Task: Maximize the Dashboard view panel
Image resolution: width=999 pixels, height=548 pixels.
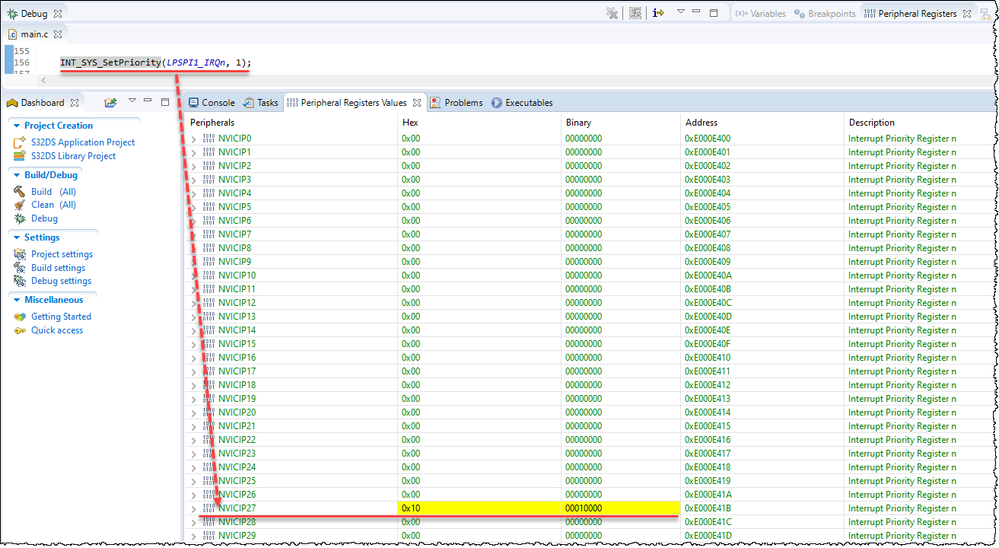Action: (x=164, y=101)
